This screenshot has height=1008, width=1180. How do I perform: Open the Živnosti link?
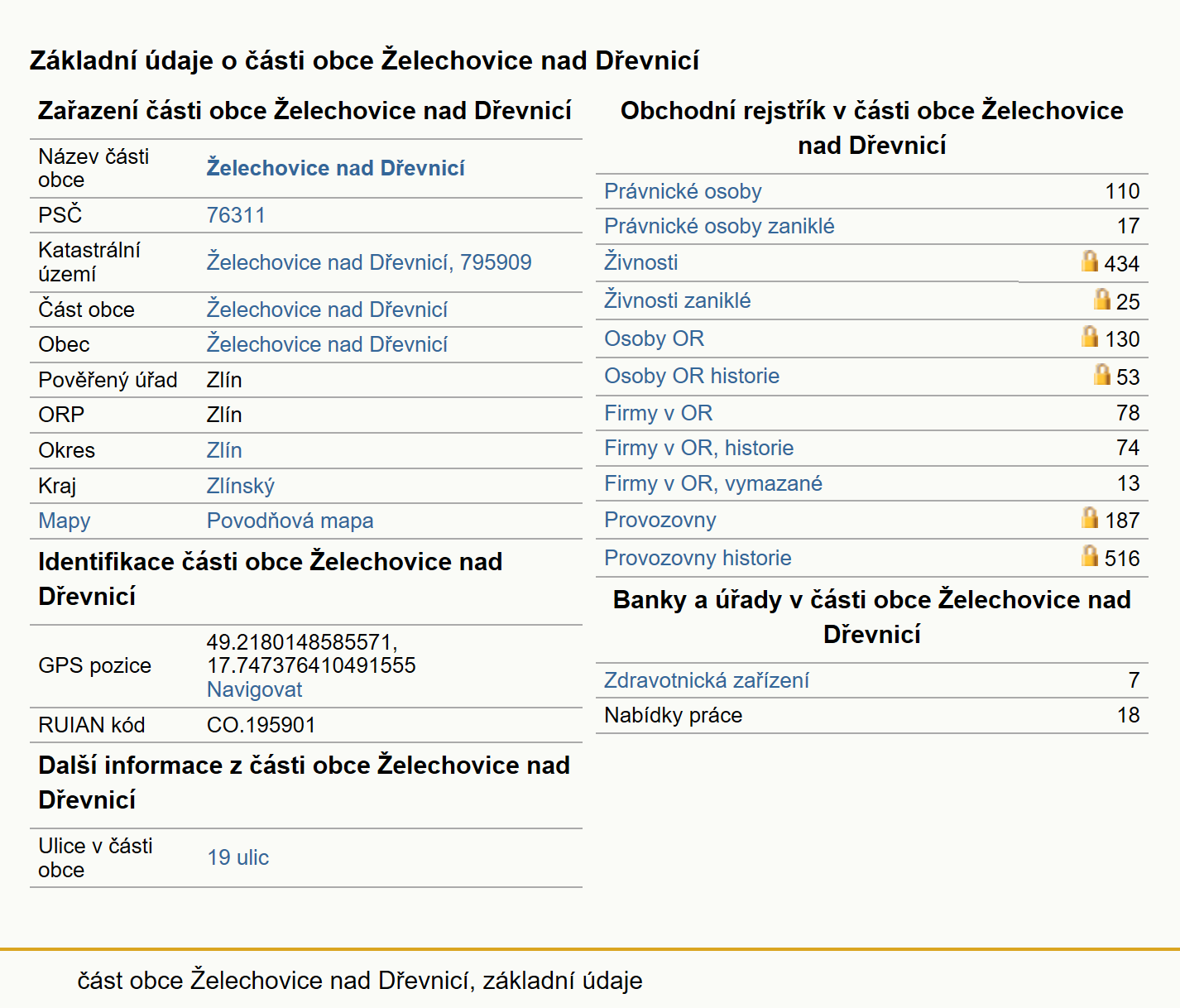(x=640, y=262)
